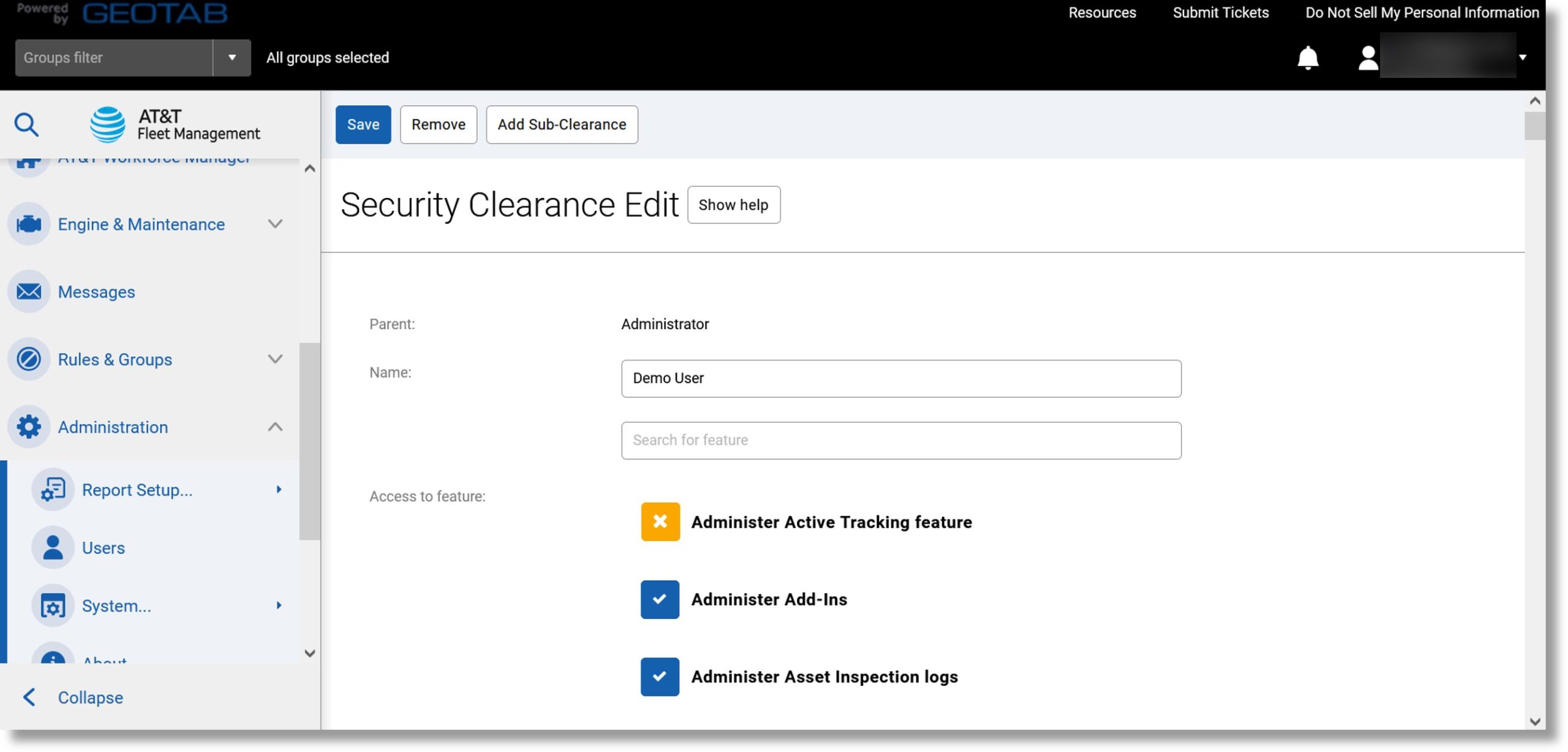Image resolution: width=1568 pixels, height=752 pixels.
Task: Click into the Name field
Action: pyautogui.click(x=901, y=378)
